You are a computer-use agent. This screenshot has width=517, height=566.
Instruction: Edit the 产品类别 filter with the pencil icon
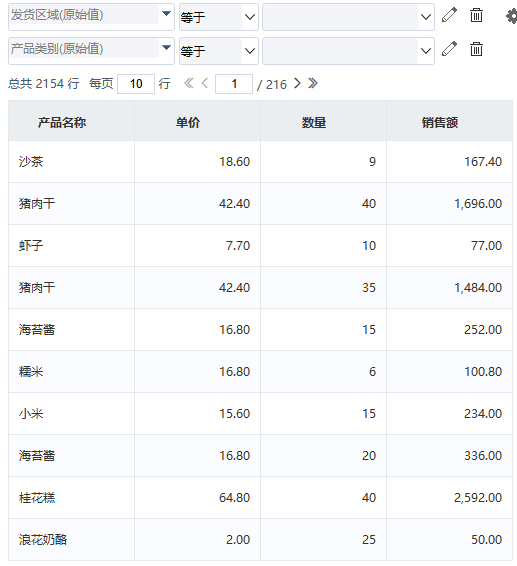pos(449,49)
